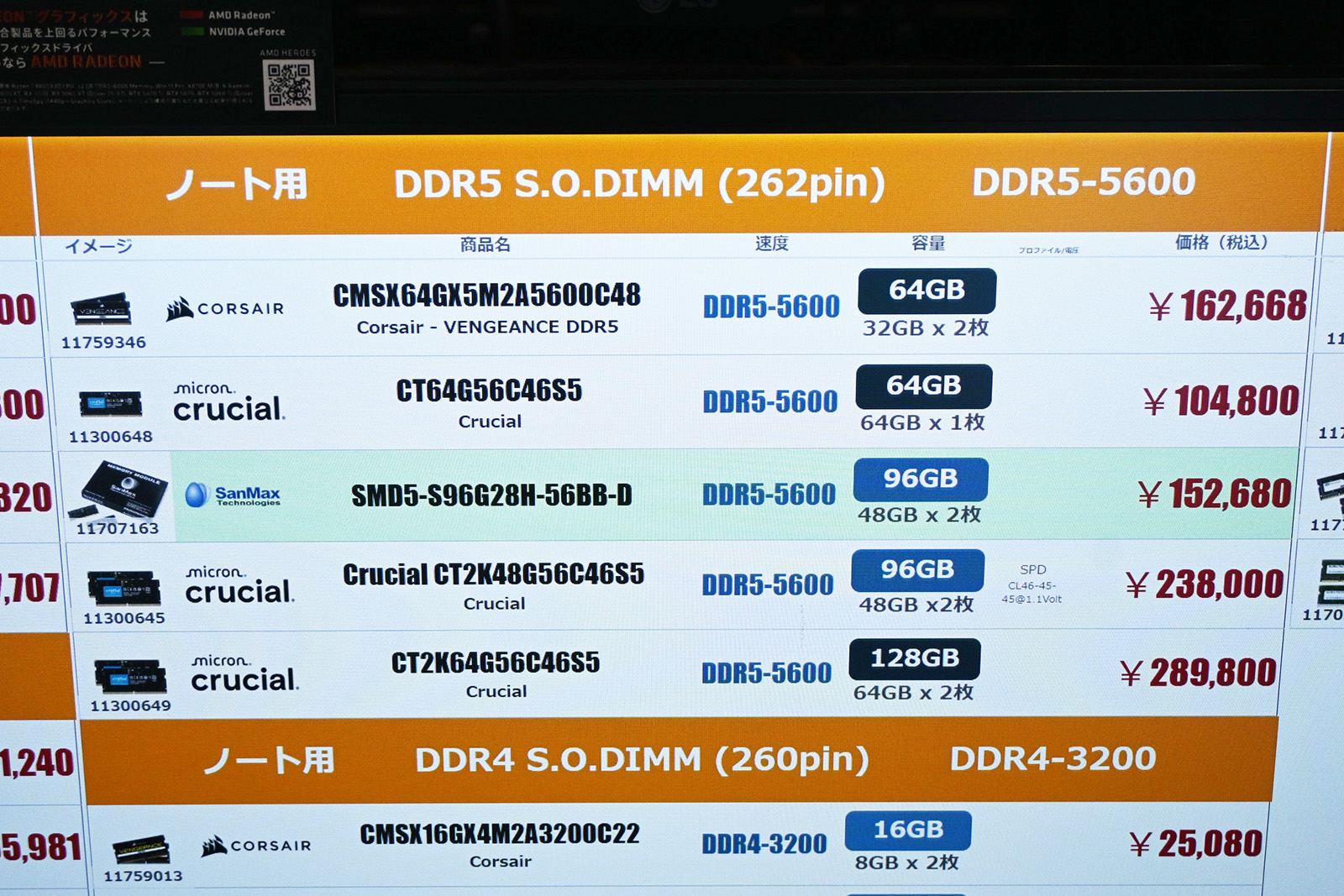Image resolution: width=1344 pixels, height=896 pixels.
Task: Click the DDR5 S.O.DIMM (262pin) section header
Action: pyautogui.click(x=639, y=184)
